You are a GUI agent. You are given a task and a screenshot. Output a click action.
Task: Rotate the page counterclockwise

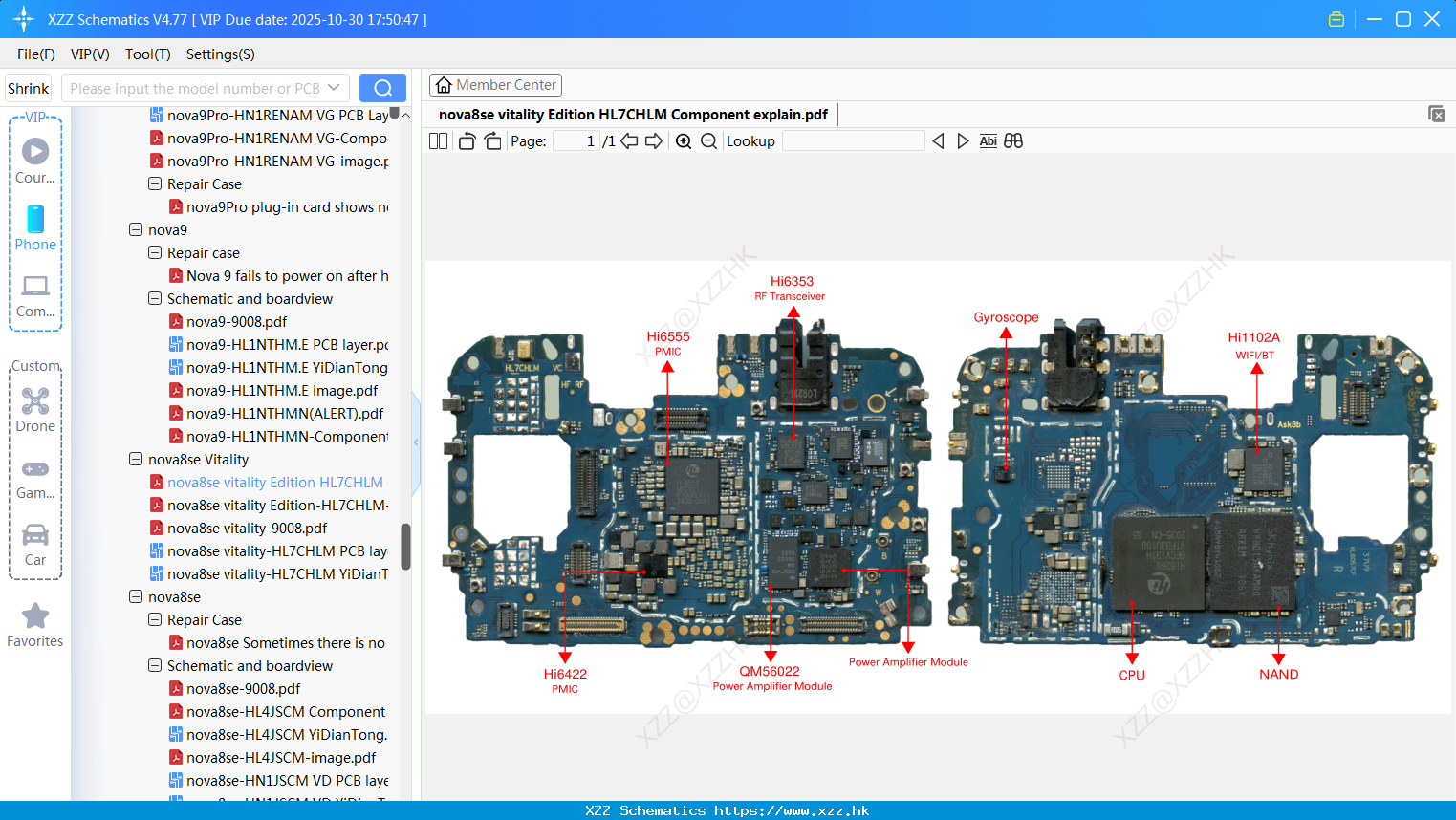(x=467, y=141)
